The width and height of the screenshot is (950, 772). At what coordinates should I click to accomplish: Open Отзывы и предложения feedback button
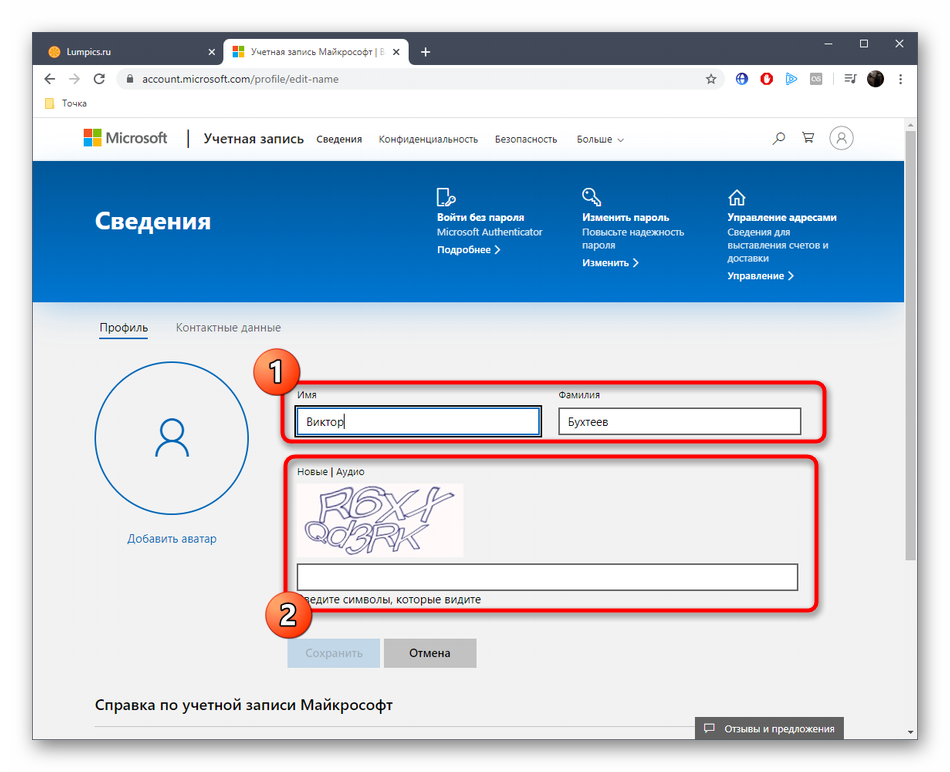(769, 728)
